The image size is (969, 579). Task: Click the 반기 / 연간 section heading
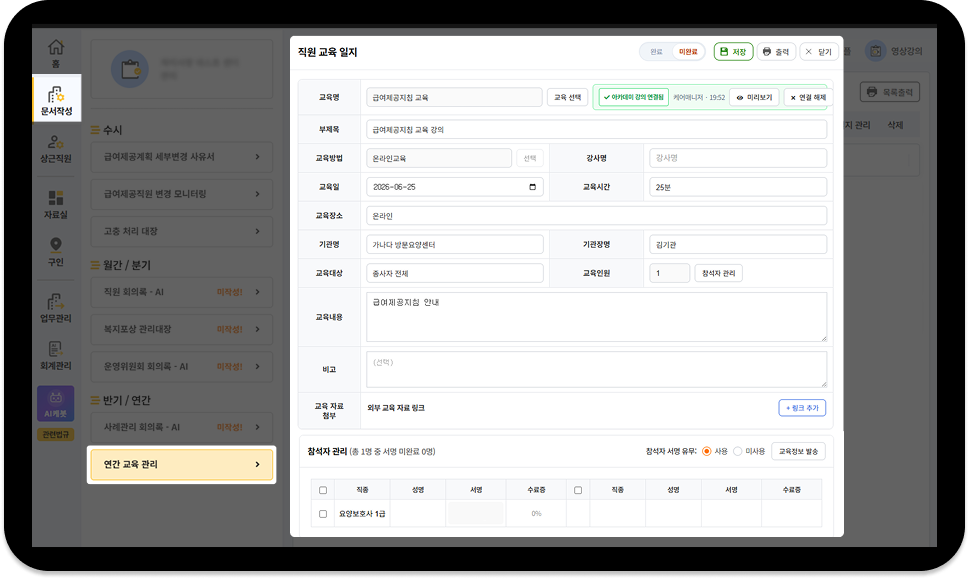[x=127, y=400]
